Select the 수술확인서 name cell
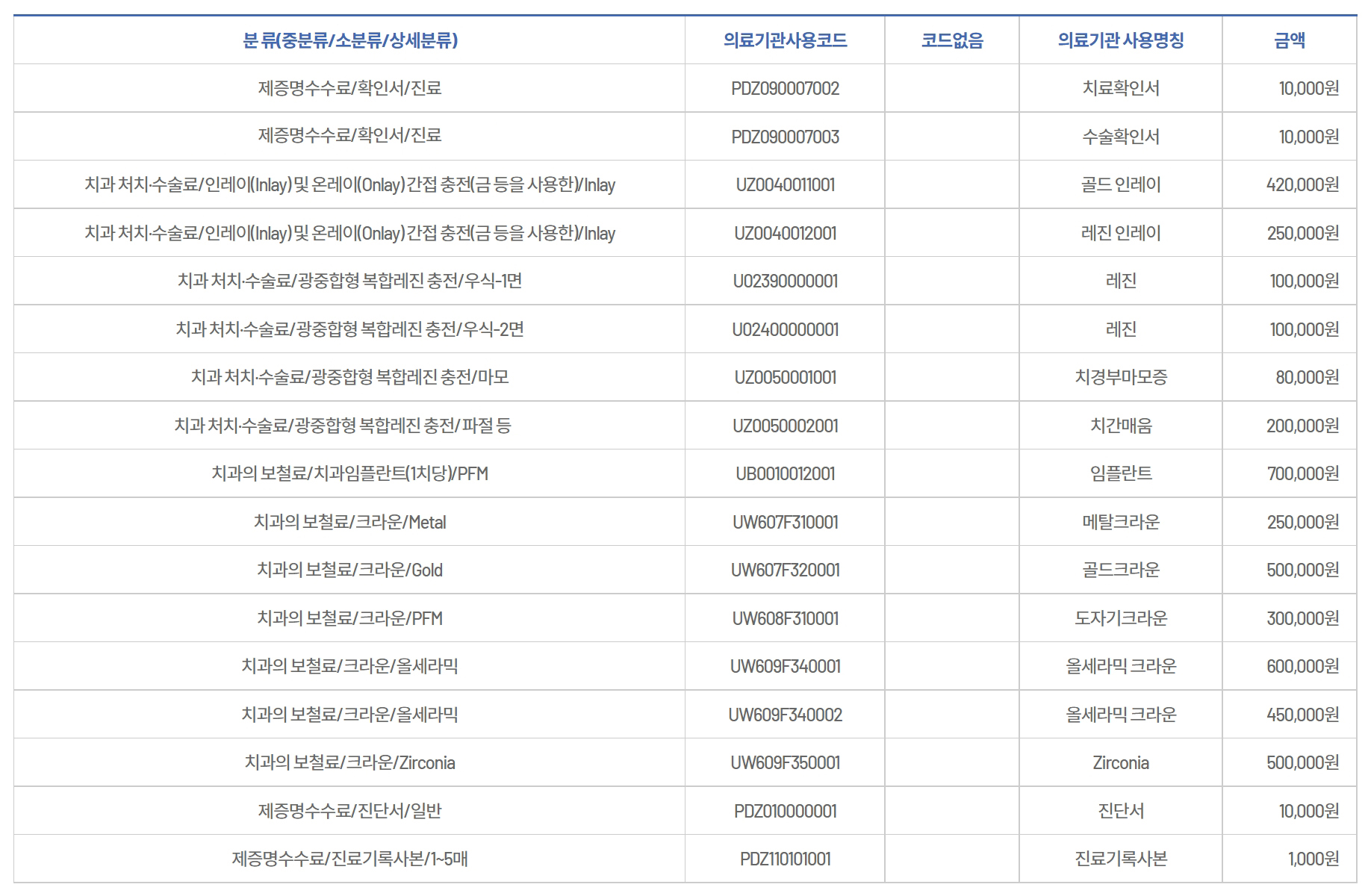 [1120, 137]
